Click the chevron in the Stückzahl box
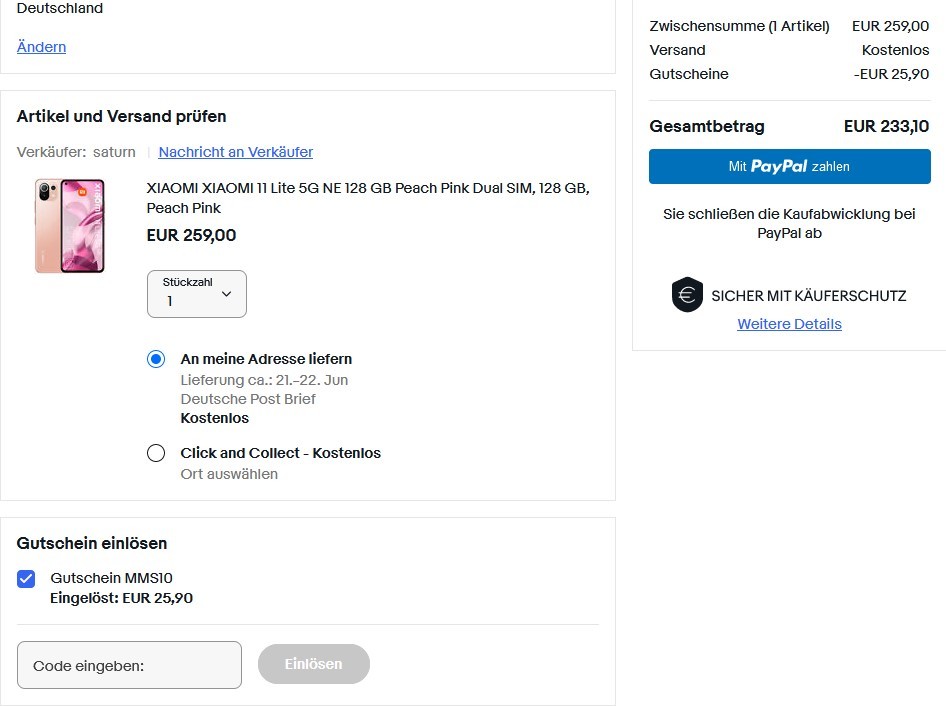Viewport: 946px width, 706px height. (x=227, y=294)
